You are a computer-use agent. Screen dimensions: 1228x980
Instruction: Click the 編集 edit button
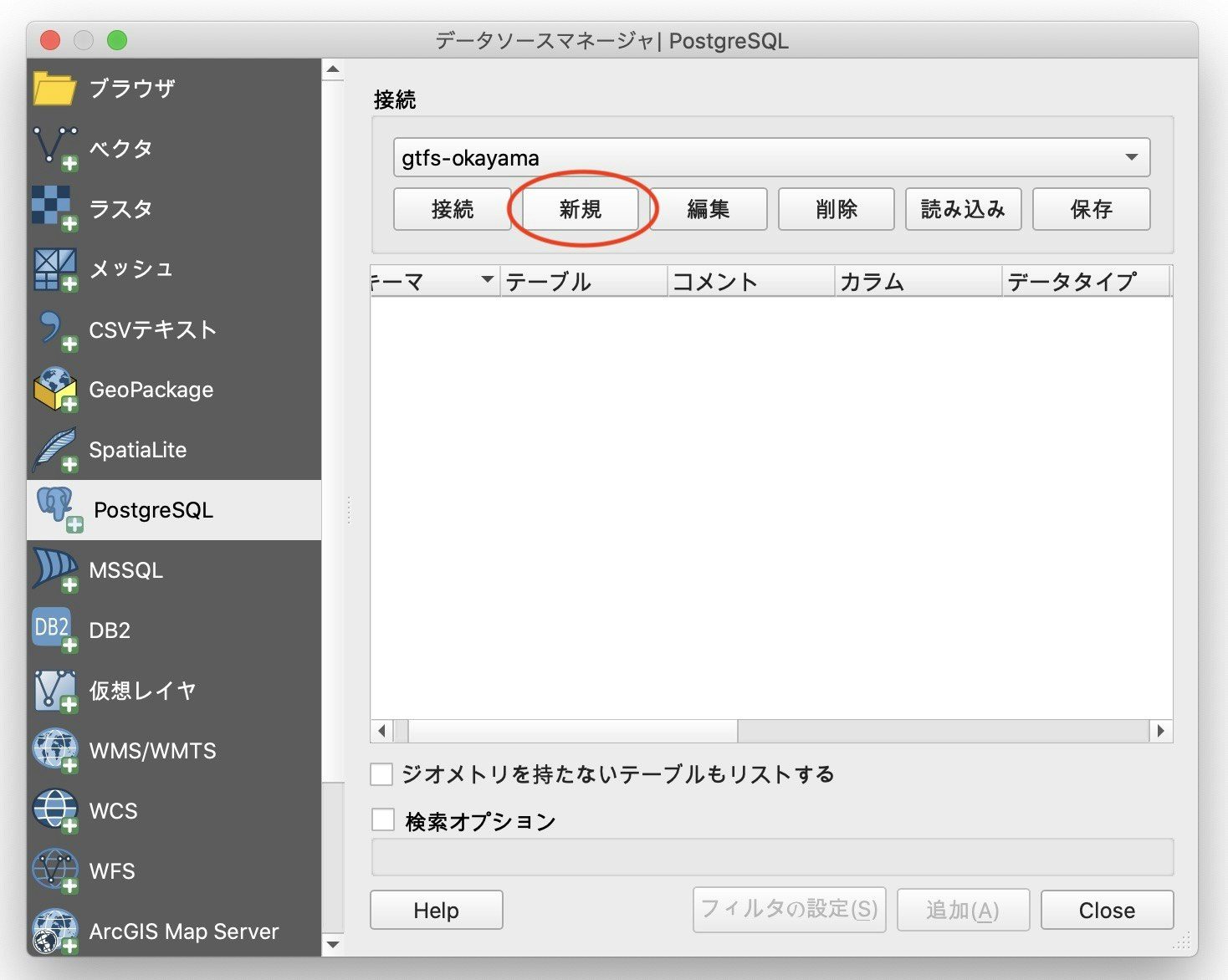(709, 209)
